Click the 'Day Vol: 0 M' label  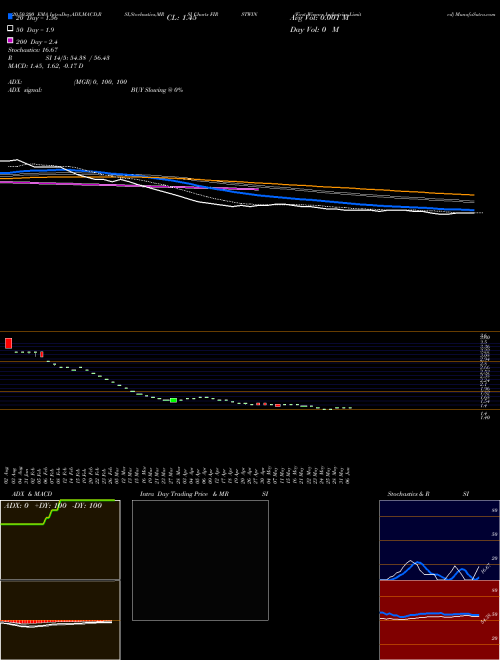point(314,29)
